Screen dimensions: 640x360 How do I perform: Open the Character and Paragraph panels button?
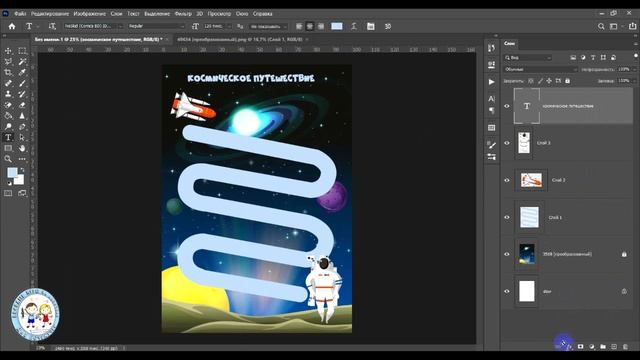[x=371, y=27]
